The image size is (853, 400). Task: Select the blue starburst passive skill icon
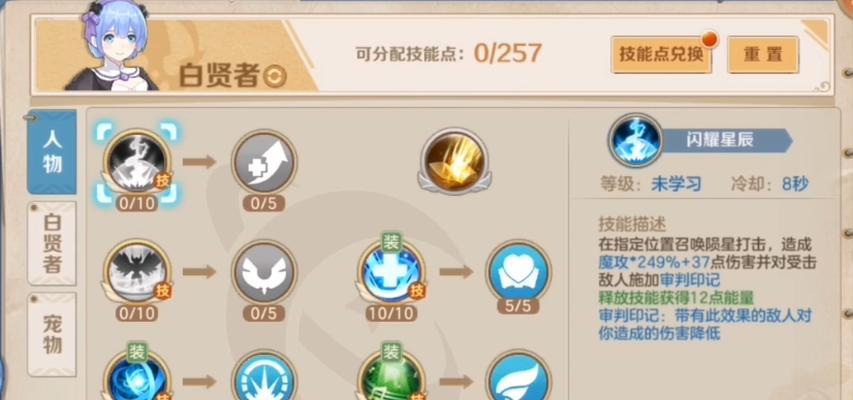[264, 378]
